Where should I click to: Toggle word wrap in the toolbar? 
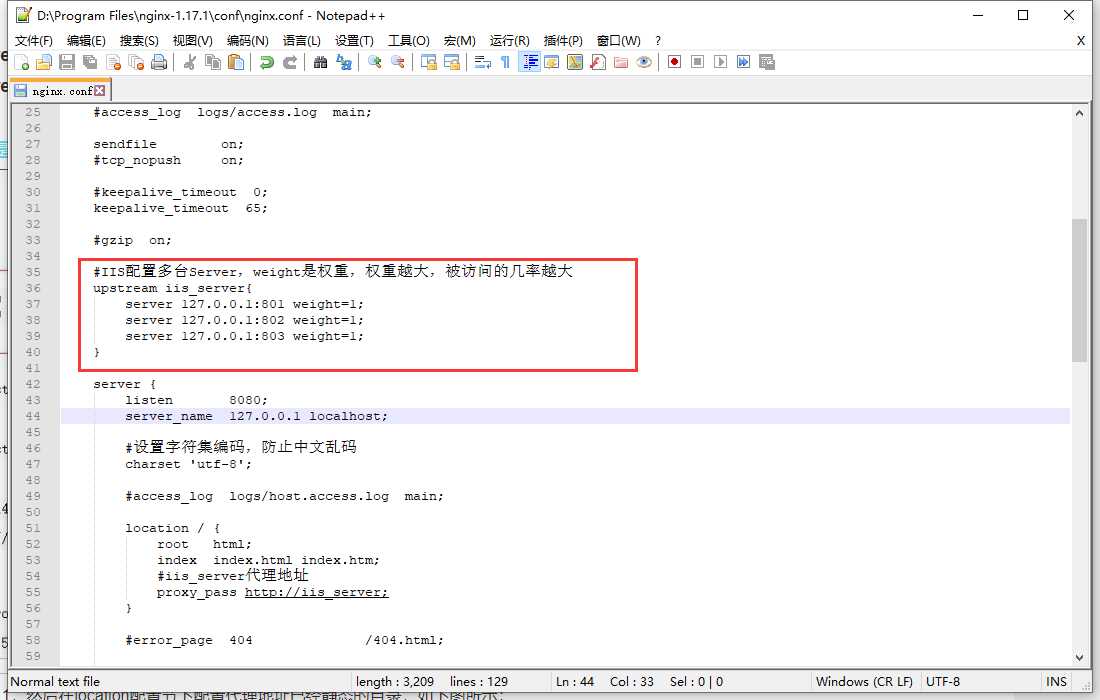click(x=483, y=62)
